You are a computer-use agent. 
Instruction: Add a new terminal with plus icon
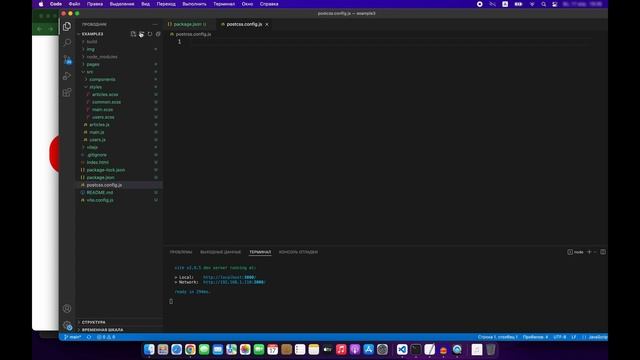[x=589, y=252]
